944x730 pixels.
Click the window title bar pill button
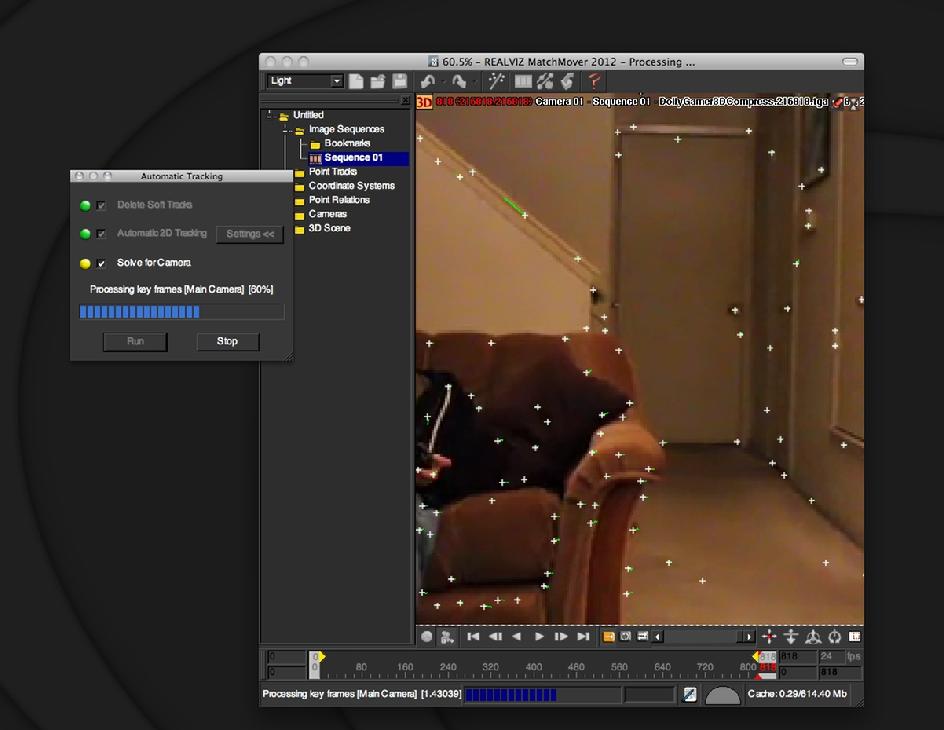click(850, 61)
